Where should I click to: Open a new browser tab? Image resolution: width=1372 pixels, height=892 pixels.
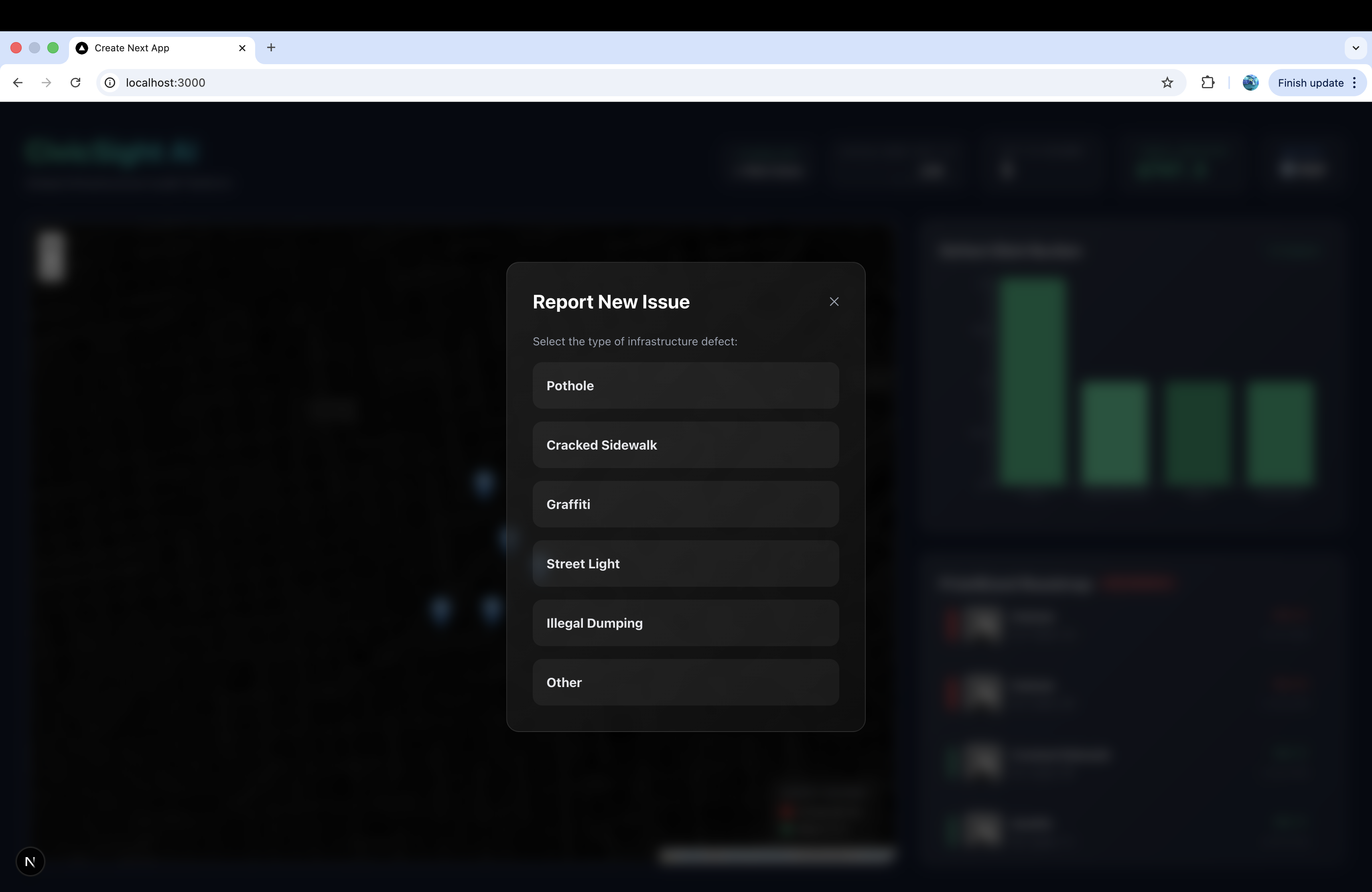271,47
